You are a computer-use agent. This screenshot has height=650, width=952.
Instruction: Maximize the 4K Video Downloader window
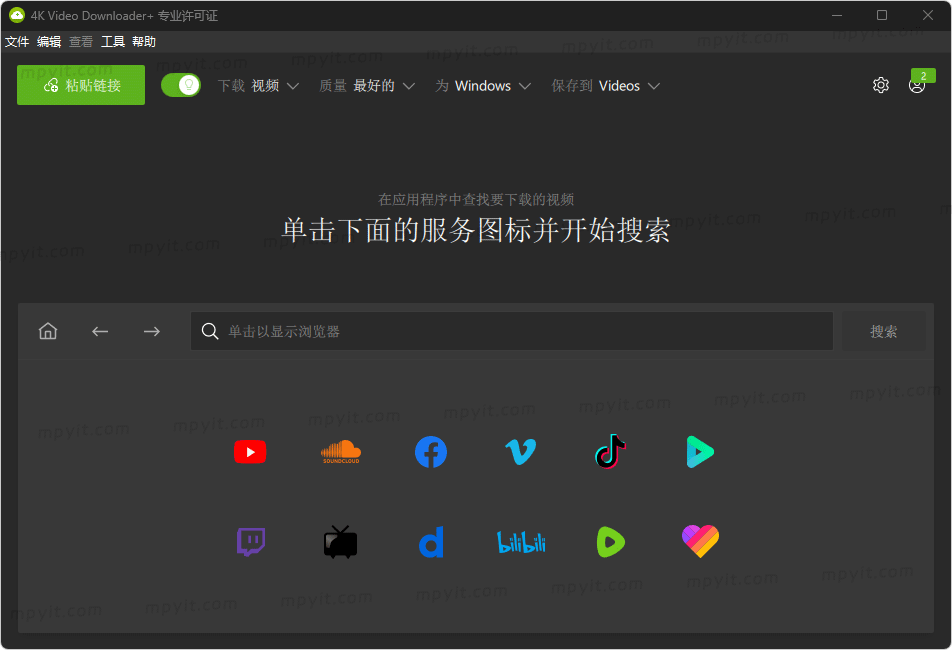click(x=882, y=15)
